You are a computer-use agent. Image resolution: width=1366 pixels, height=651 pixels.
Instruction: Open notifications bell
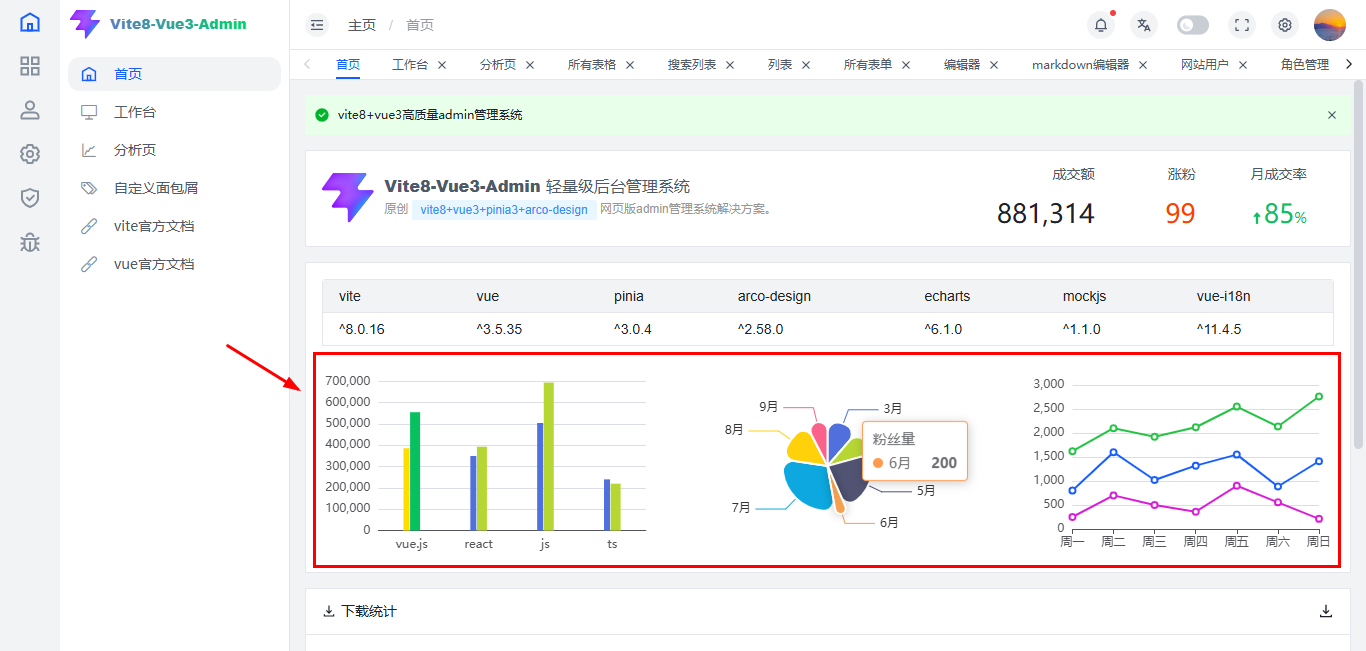1101,25
